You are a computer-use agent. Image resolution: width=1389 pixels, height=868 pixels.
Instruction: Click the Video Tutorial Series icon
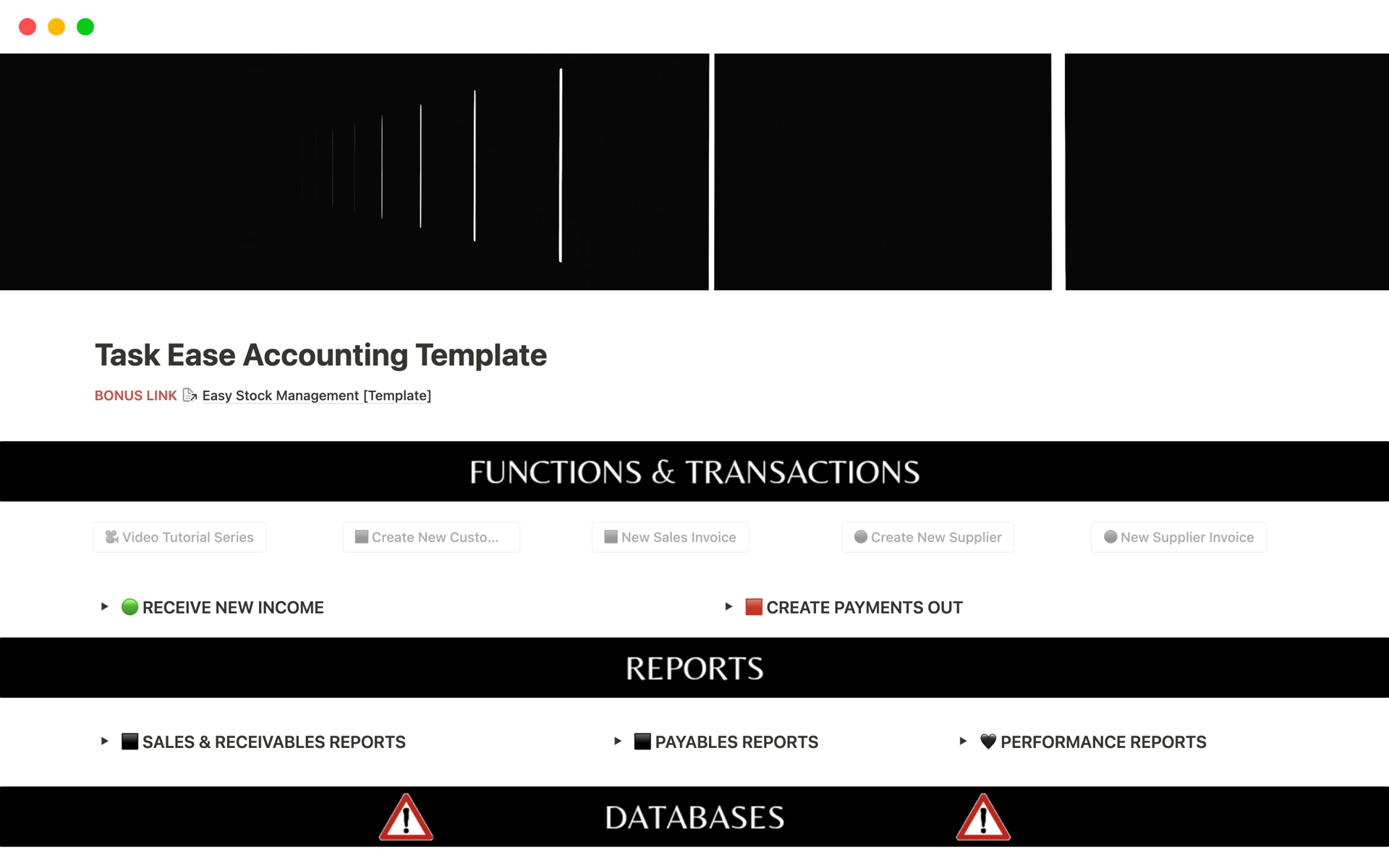point(113,536)
